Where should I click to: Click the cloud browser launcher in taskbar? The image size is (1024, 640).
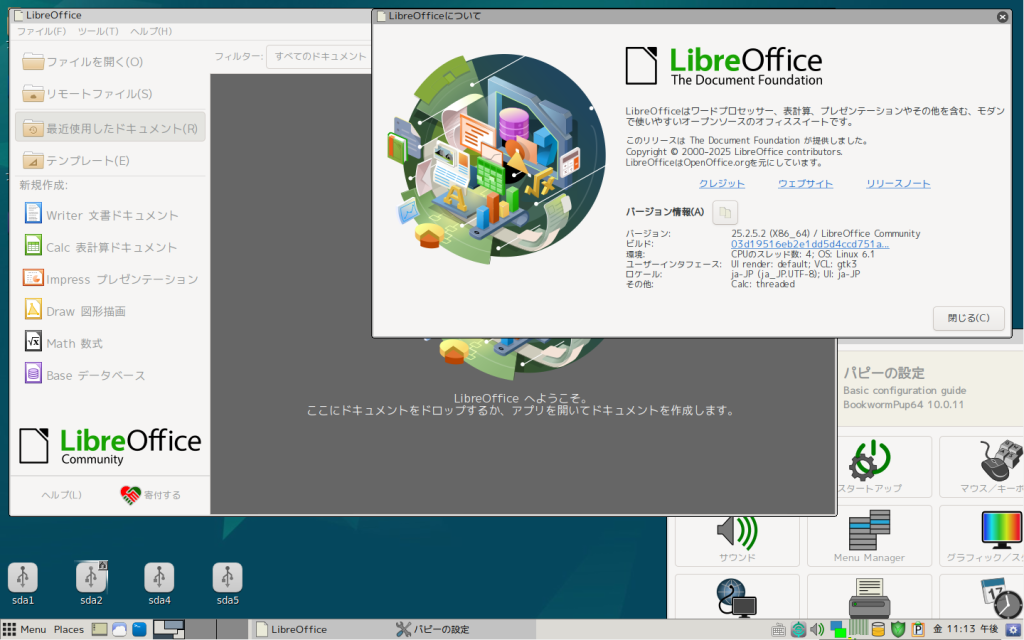pyautogui.click(x=119, y=630)
